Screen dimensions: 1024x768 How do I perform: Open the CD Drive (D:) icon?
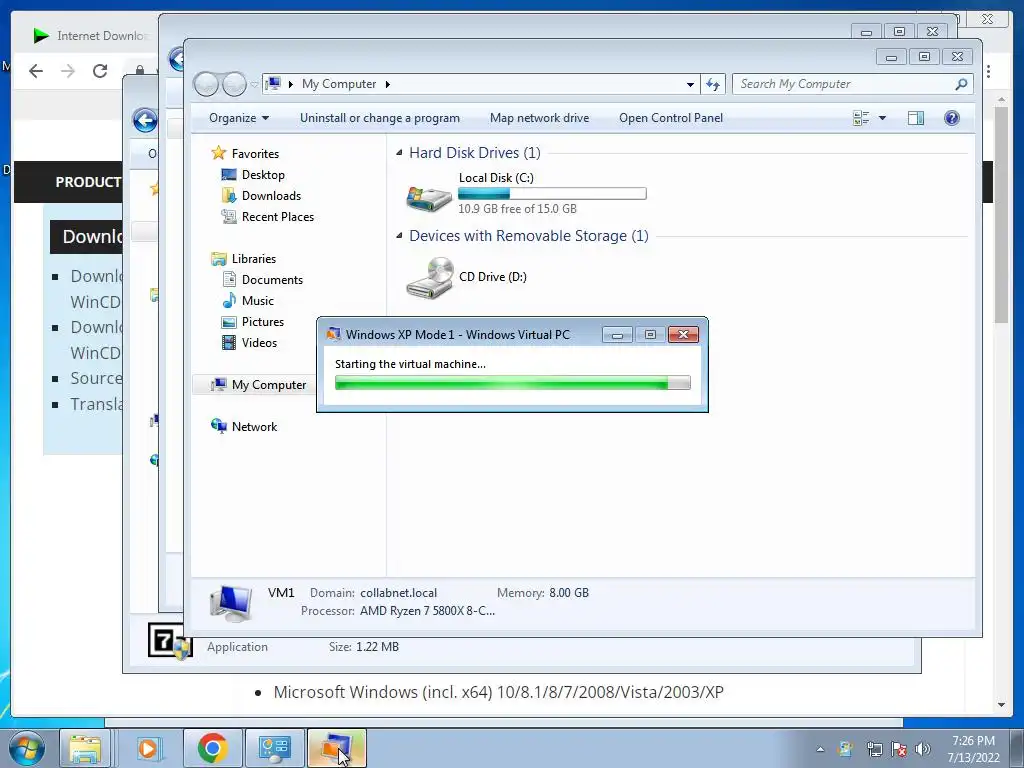point(430,278)
